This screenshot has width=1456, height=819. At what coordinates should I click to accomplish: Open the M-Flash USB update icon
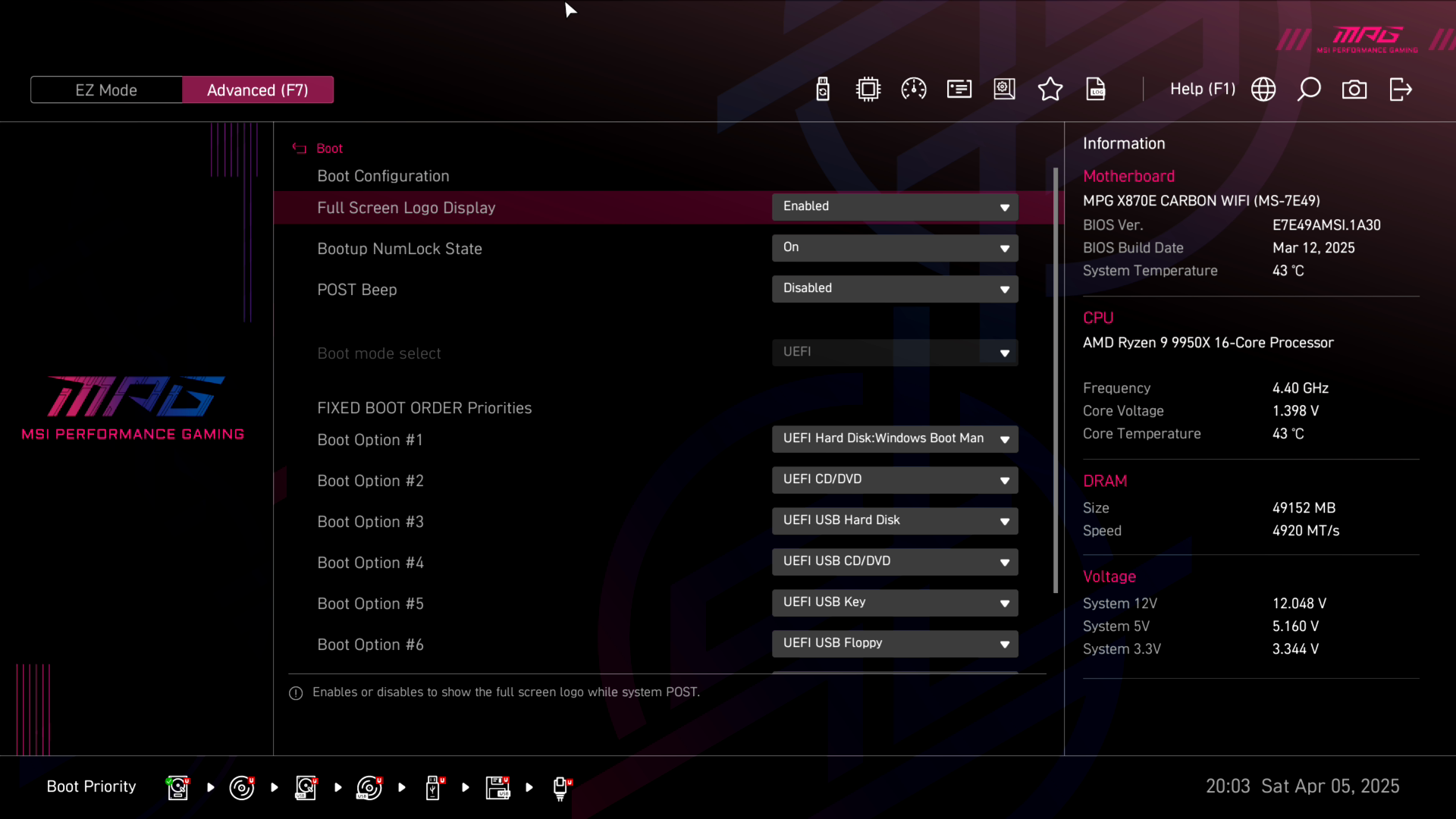click(x=823, y=89)
